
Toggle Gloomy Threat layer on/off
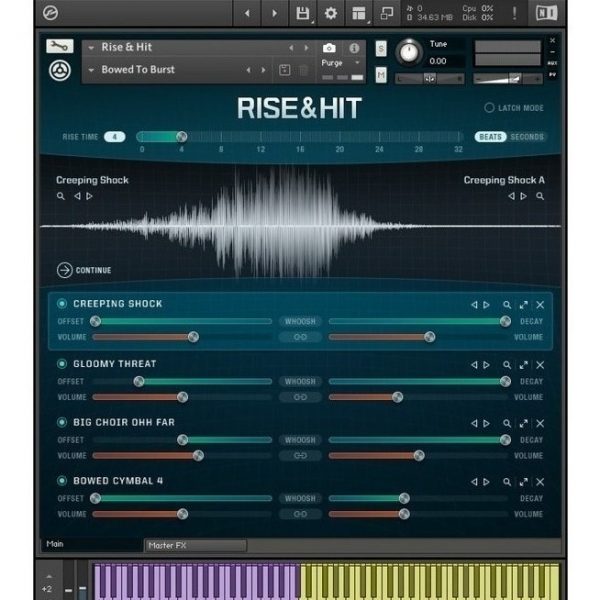point(62,364)
